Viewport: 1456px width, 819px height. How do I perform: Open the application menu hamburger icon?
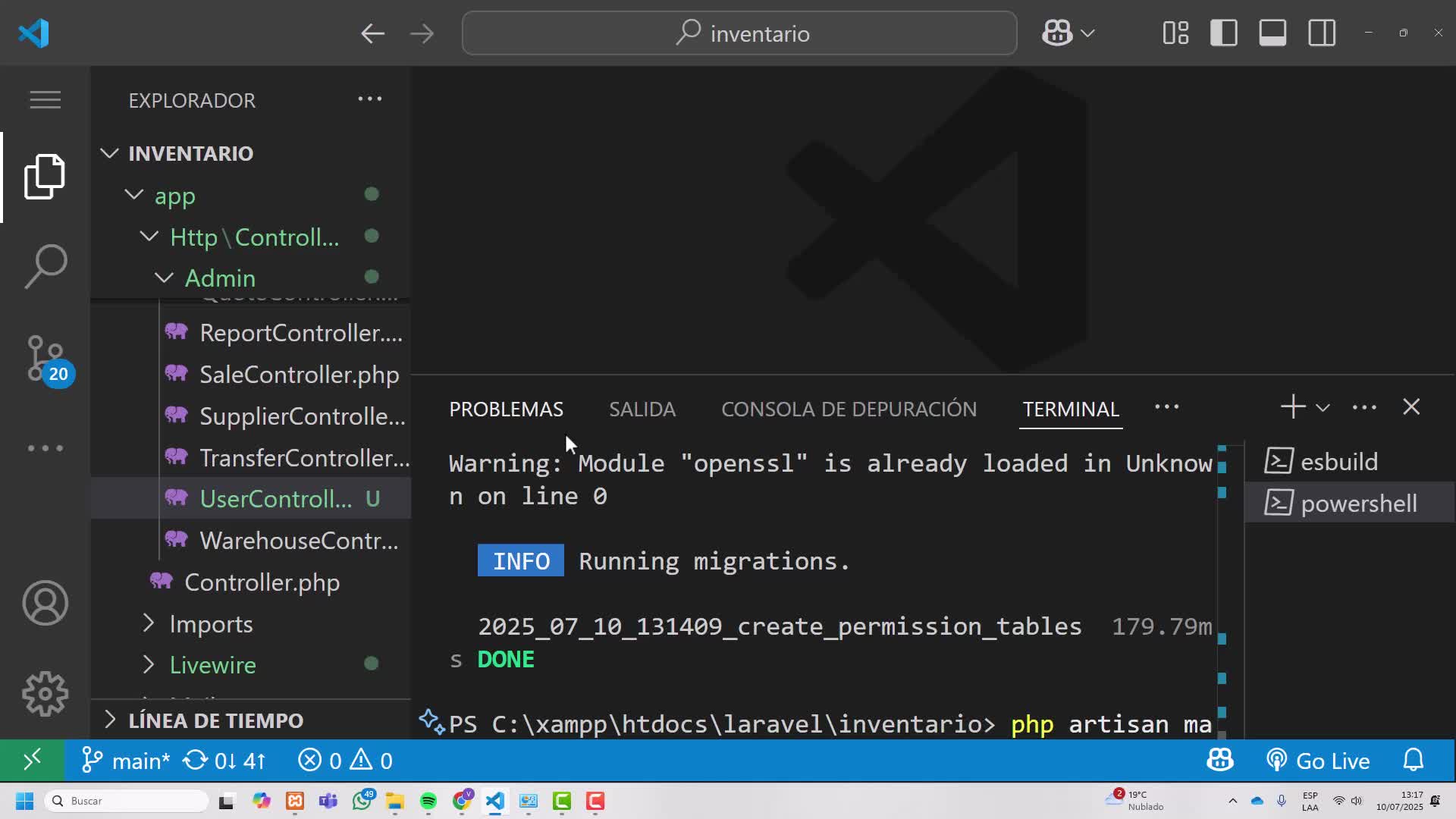pyautogui.click(x=45, y=100)
